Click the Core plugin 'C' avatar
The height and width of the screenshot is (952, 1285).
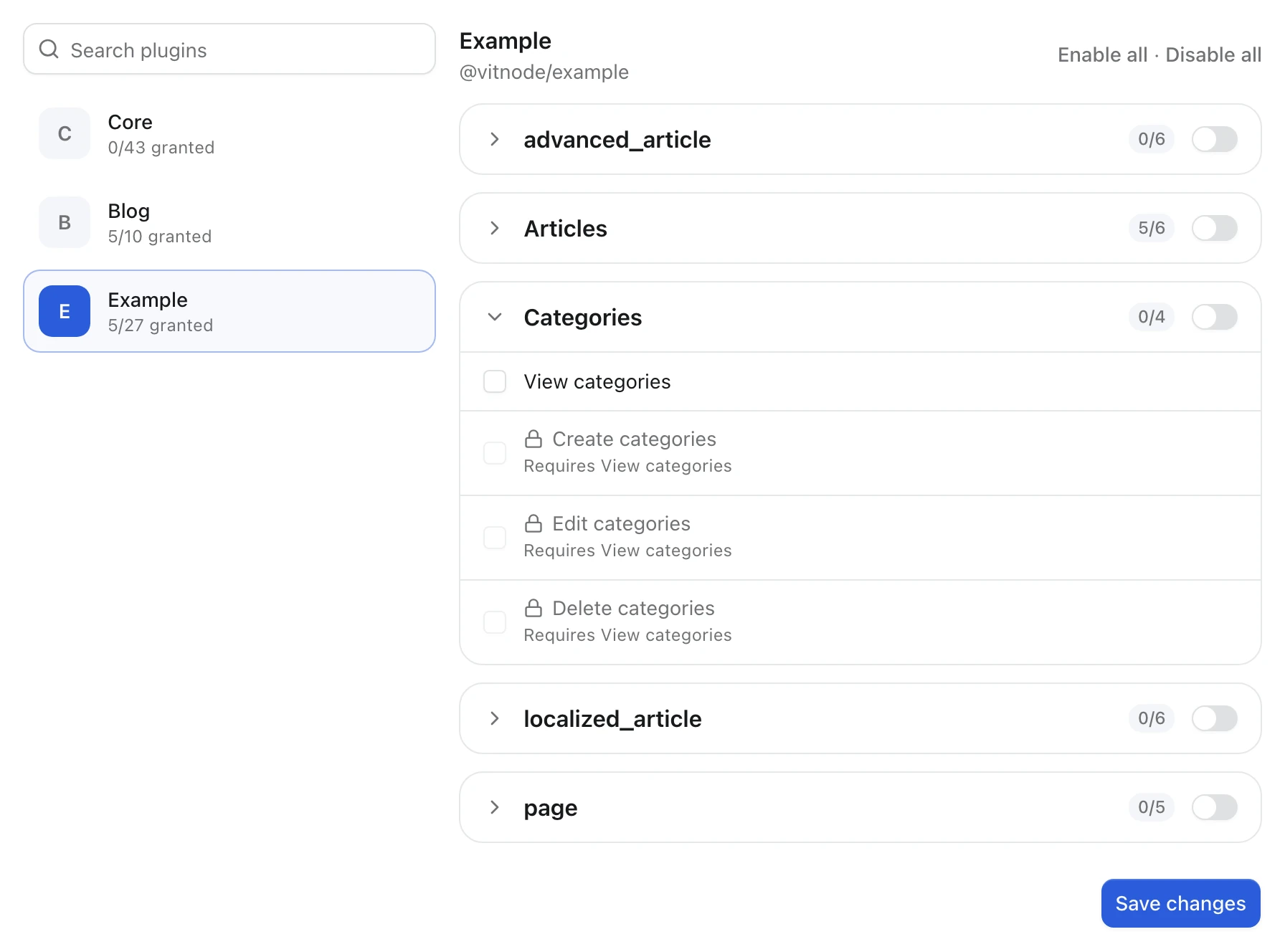65,133
